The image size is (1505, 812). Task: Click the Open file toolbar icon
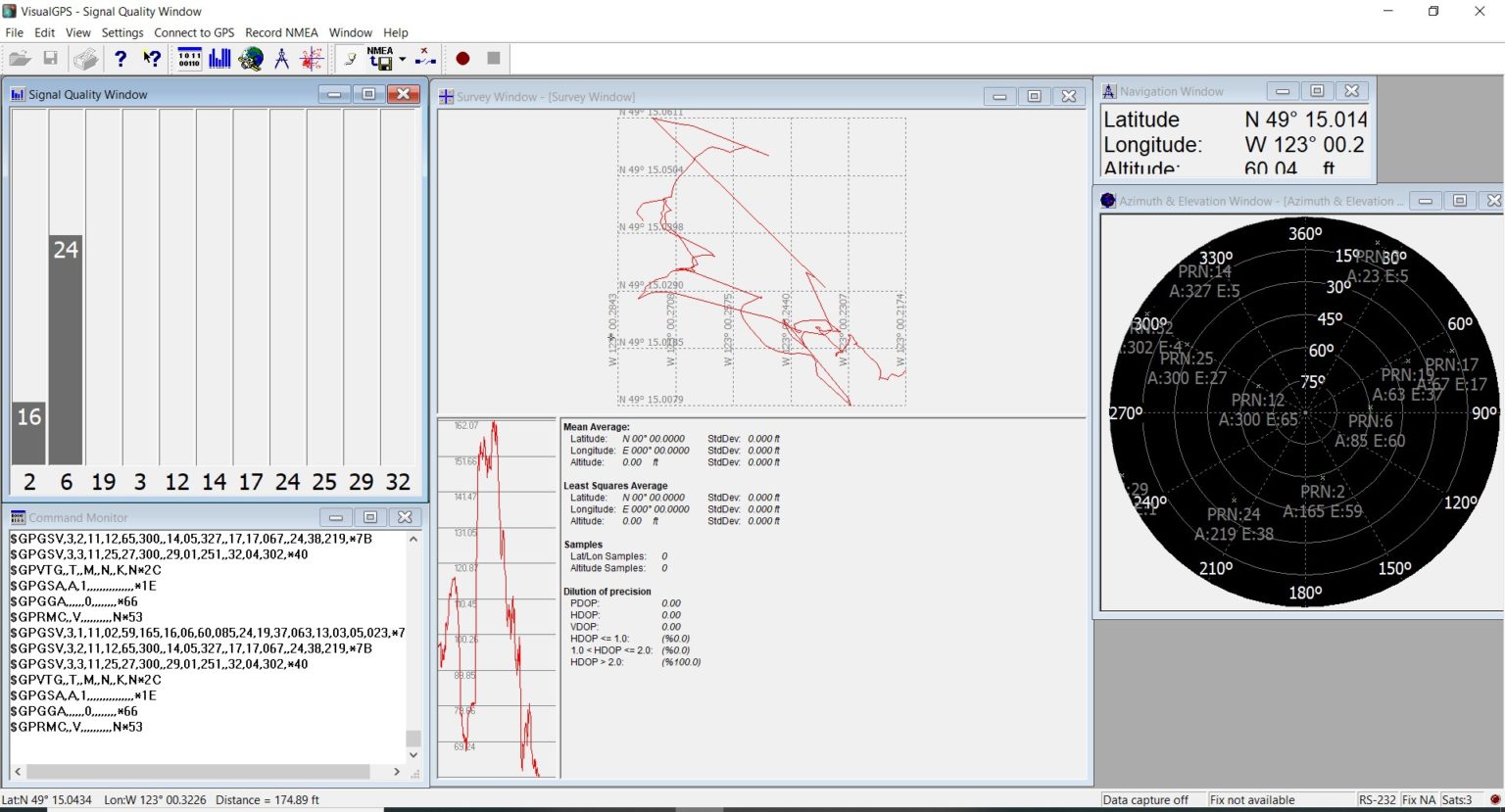[20, 59]
